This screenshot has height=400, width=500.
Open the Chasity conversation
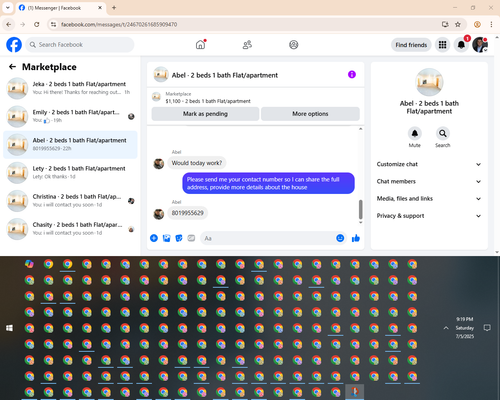point(70,229)
